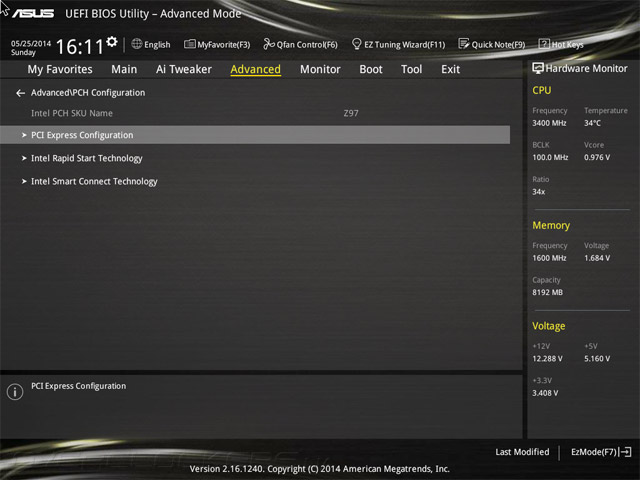Click Intel PCH SKU Name label
Screen dimensions: 640x480
(x=72, y=113)
